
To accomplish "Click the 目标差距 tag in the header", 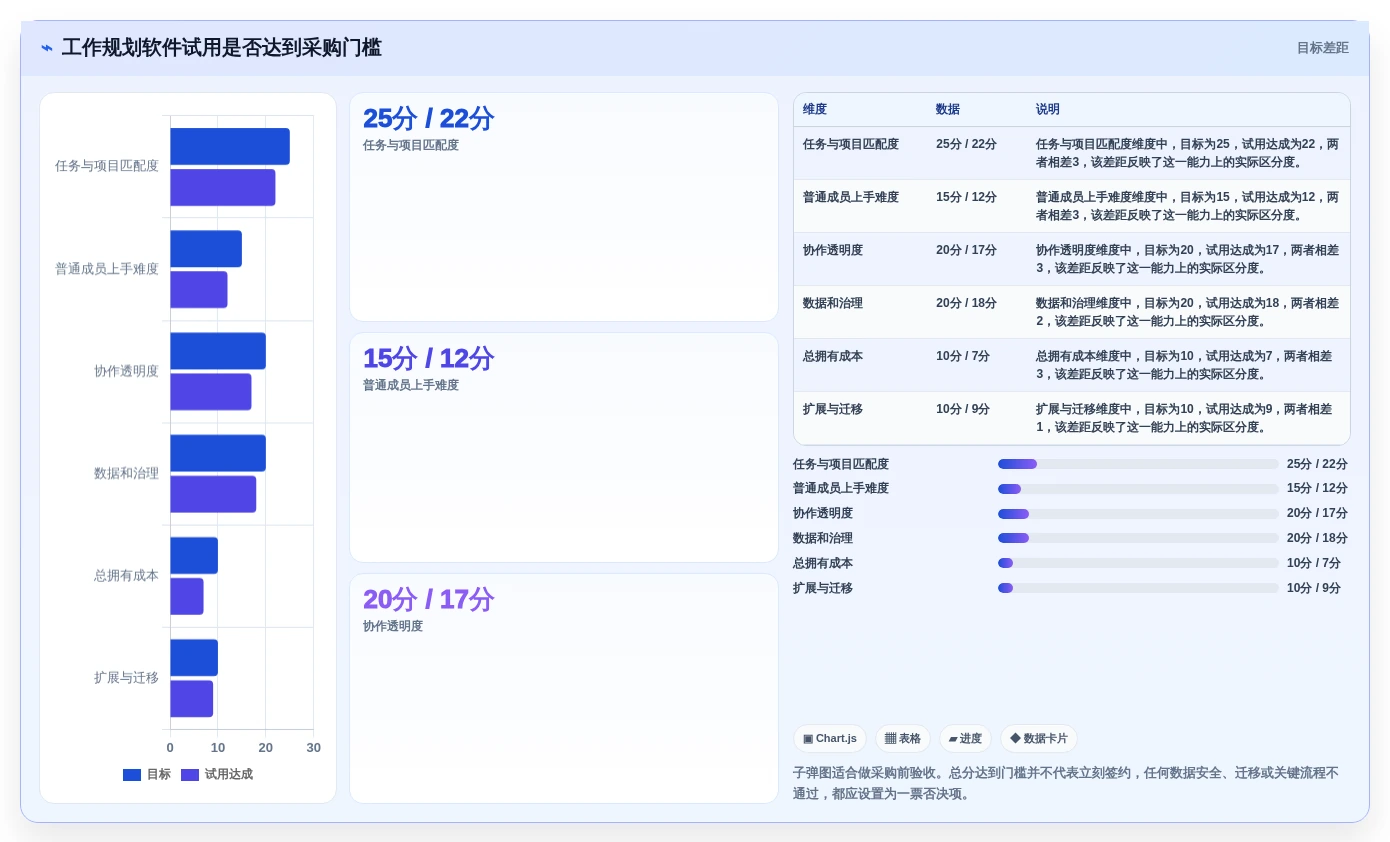I will pyautogui.click(x=1322, y=48).
